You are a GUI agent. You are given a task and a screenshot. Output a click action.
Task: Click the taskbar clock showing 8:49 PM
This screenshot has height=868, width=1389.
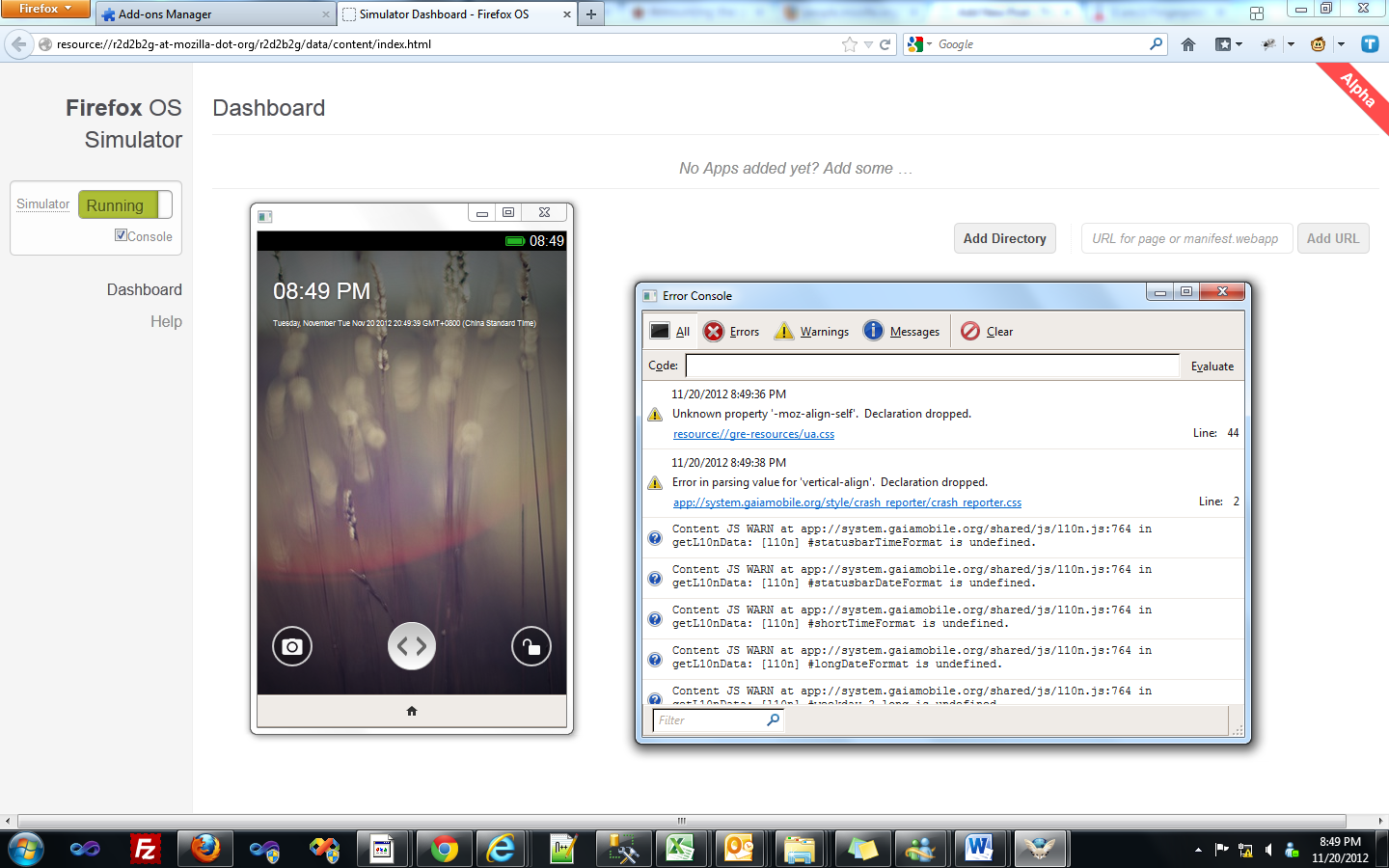(x=1340, y=850)
